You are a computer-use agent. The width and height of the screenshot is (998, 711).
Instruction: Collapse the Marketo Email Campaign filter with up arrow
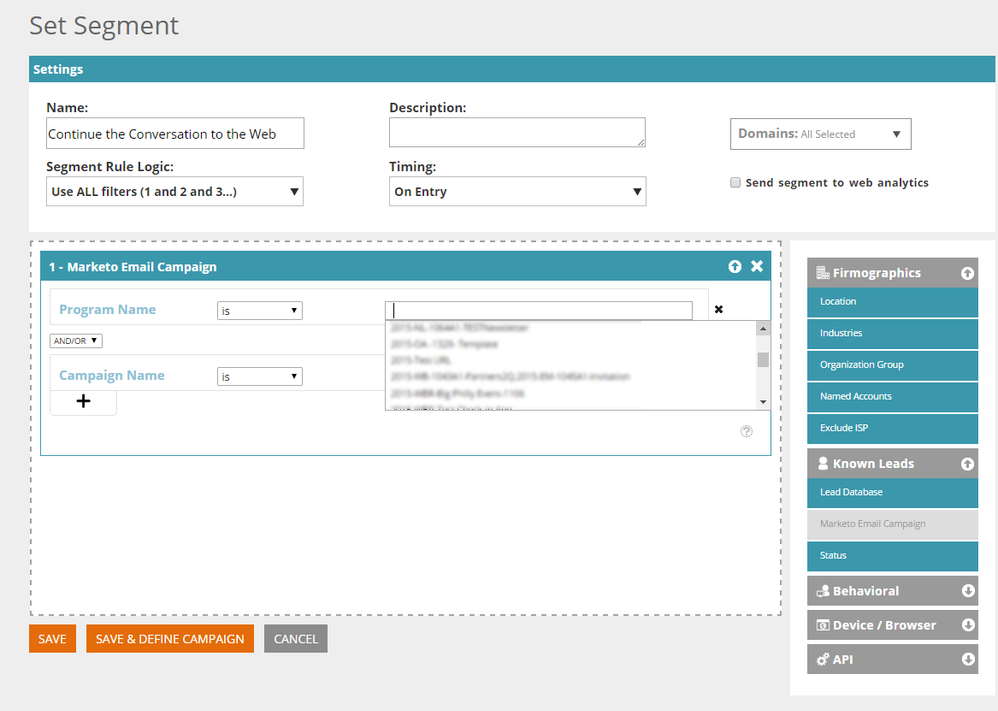pyautogui.click(x=735, y=267)
